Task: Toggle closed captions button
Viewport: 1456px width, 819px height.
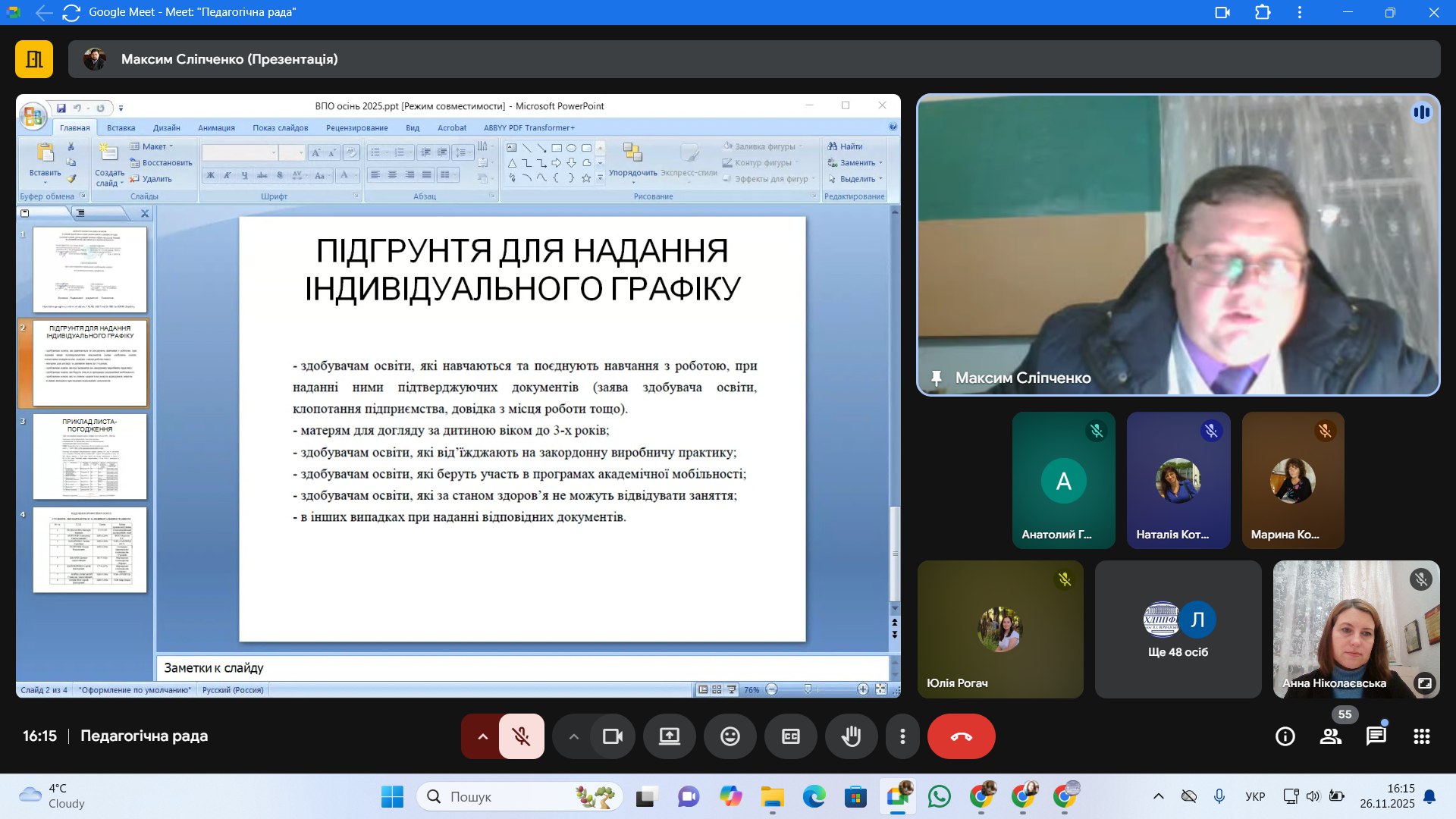Action: 790,736
